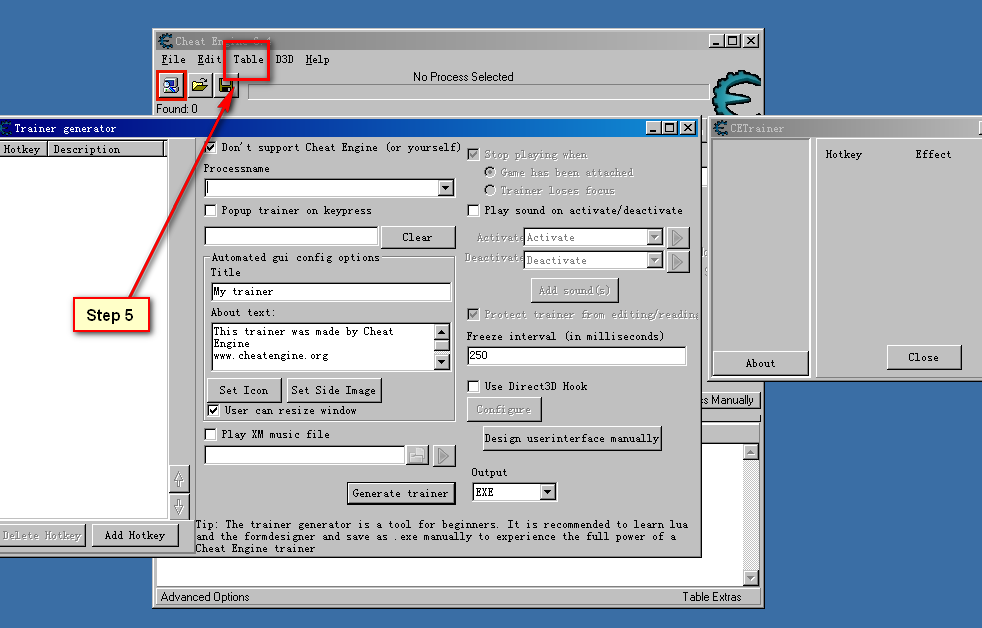This screenshot has height=628, width=982.
Task: Click the open folder toolbar icon
Action: pos(199,85)
